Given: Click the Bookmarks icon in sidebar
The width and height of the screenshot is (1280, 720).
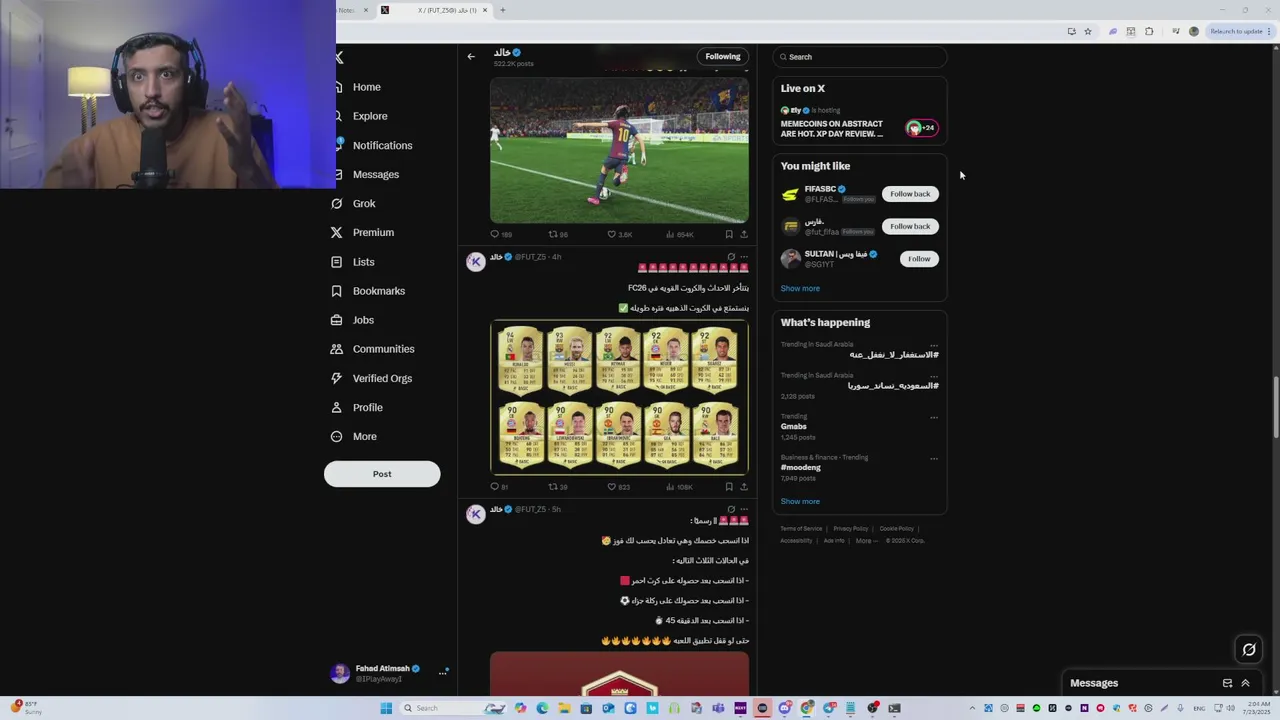Looking at the screenshot, I should tap(337, 291).
